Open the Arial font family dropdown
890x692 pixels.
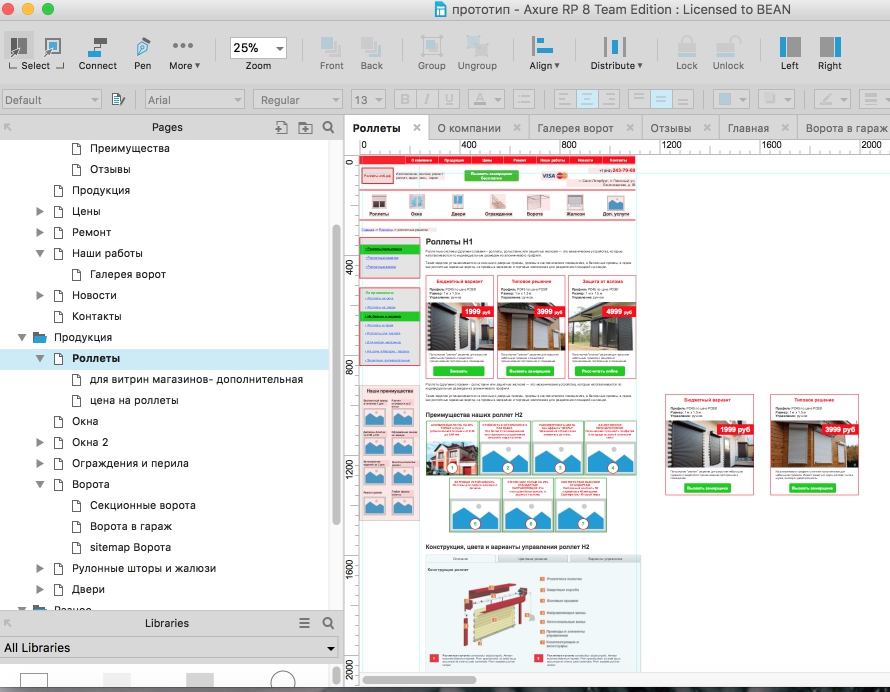(x=195, y=100)
